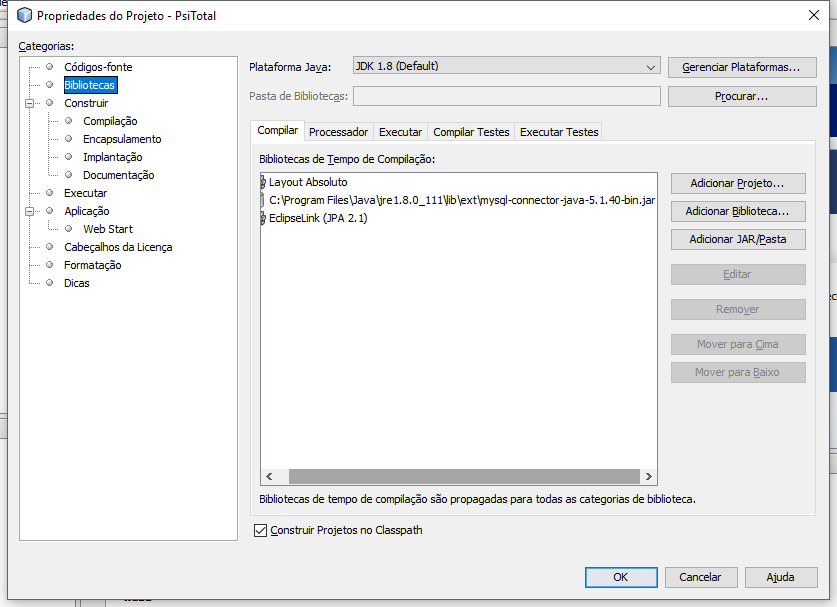Select Encapsulamento category in tree
This screenshot has height=607, width=837.
pos(122,139)
